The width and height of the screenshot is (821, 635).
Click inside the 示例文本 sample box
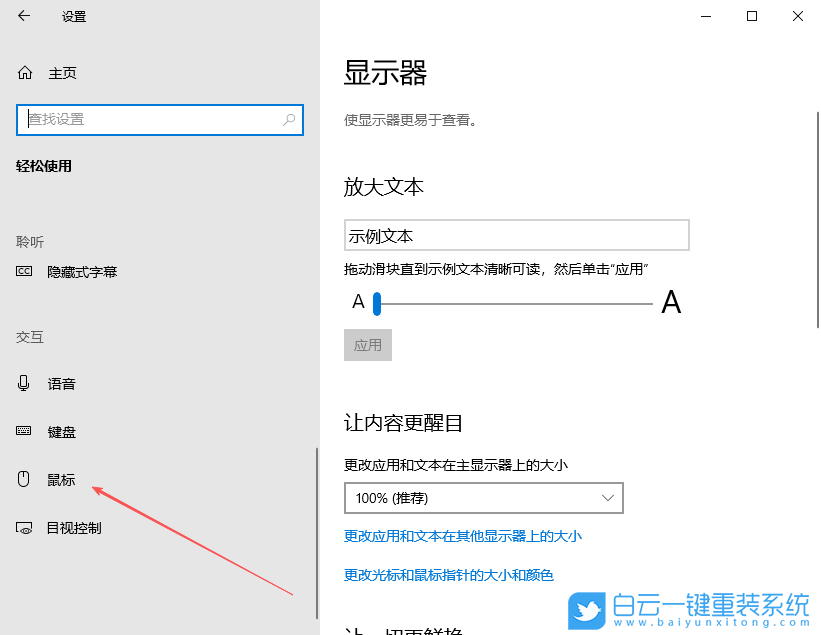coord(517,234)
